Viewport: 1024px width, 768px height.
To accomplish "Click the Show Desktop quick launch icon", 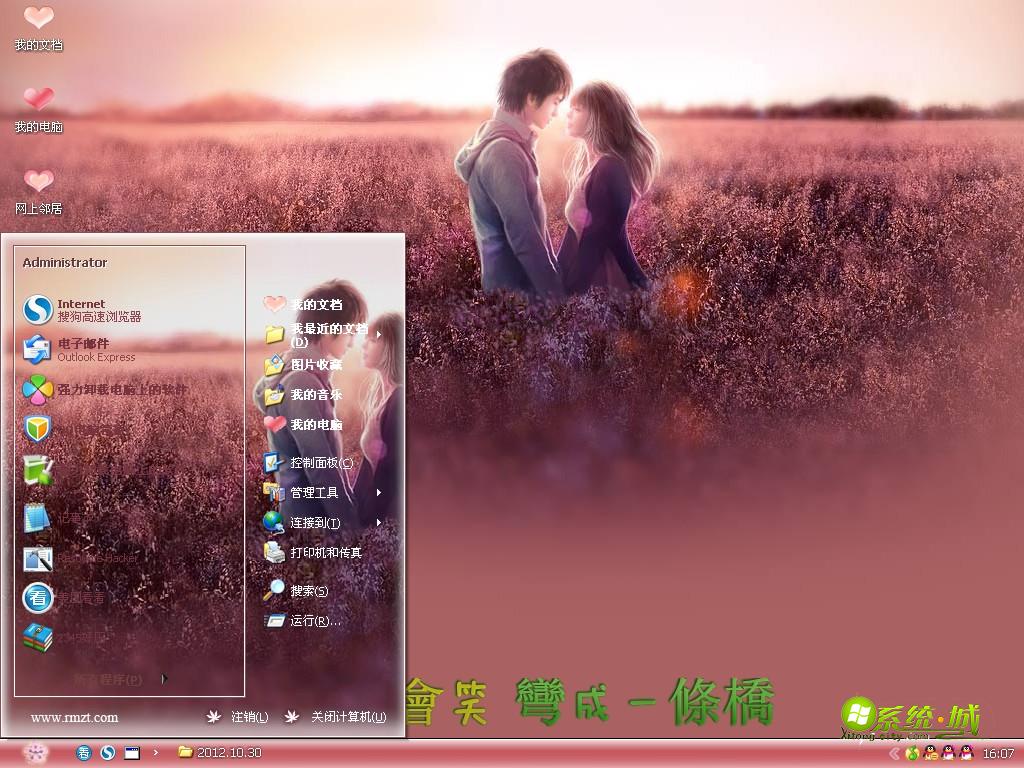I will (x=131, y=753).
